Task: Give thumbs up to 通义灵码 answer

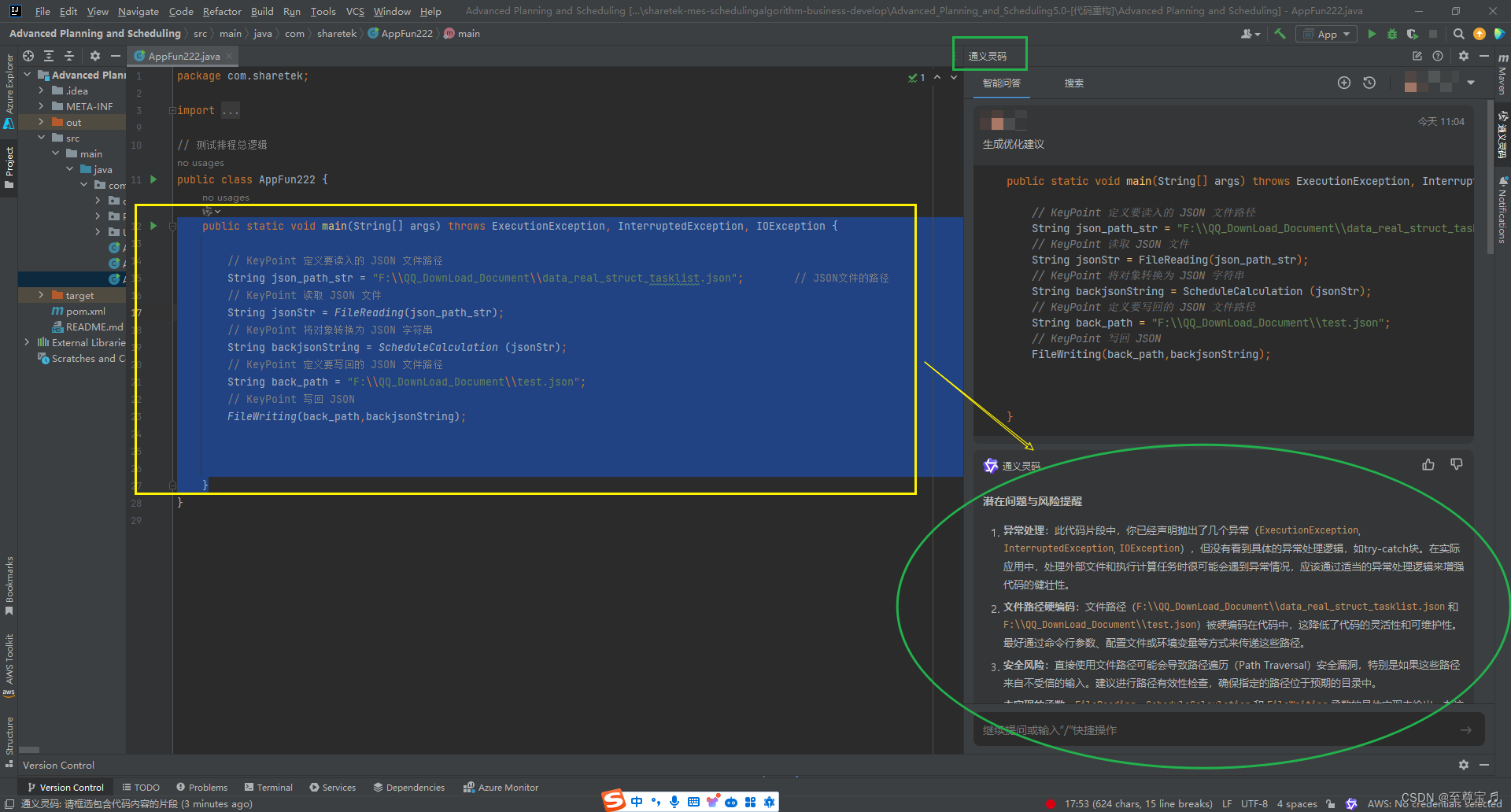Action: tap(1428, 465)
